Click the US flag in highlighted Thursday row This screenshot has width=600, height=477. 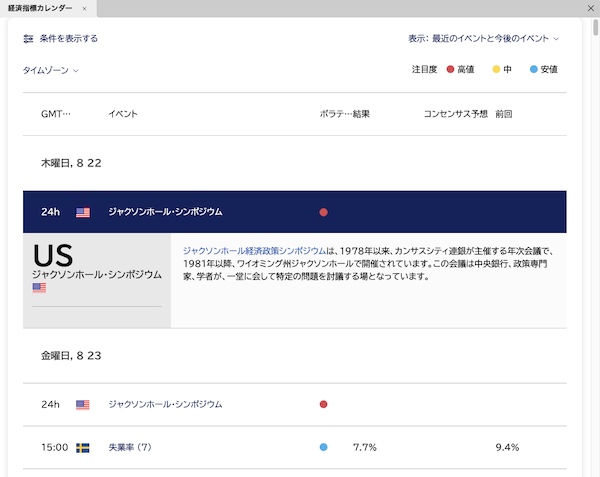click(x=83, y=212)
